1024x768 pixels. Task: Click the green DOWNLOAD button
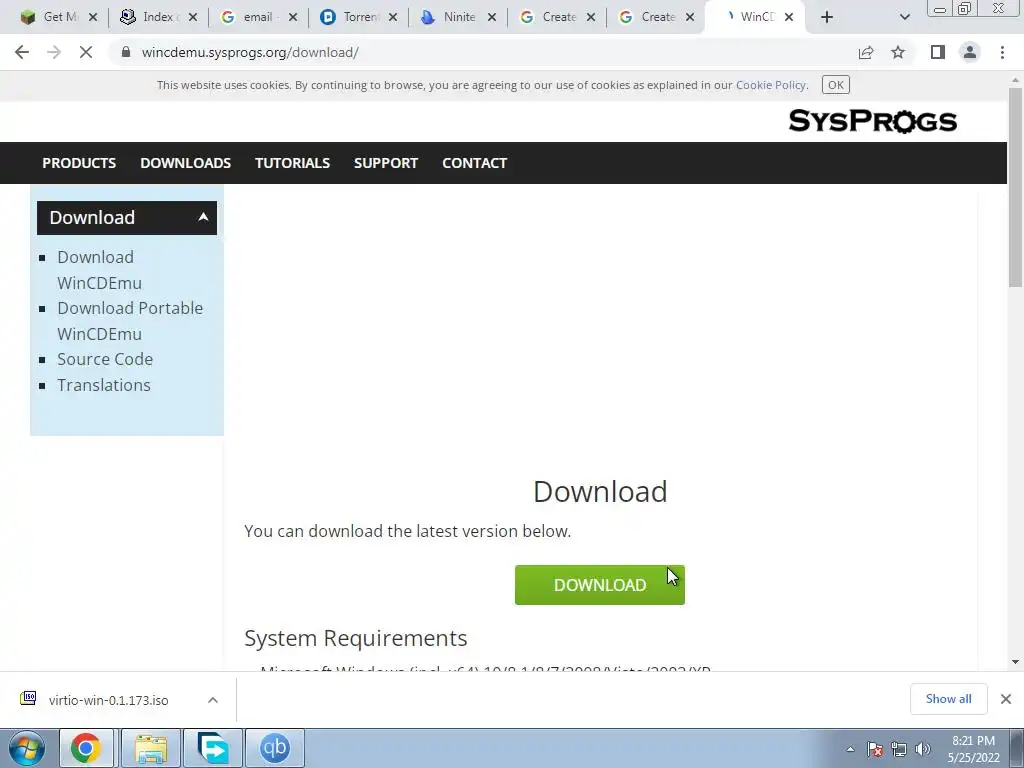(600, 584)
